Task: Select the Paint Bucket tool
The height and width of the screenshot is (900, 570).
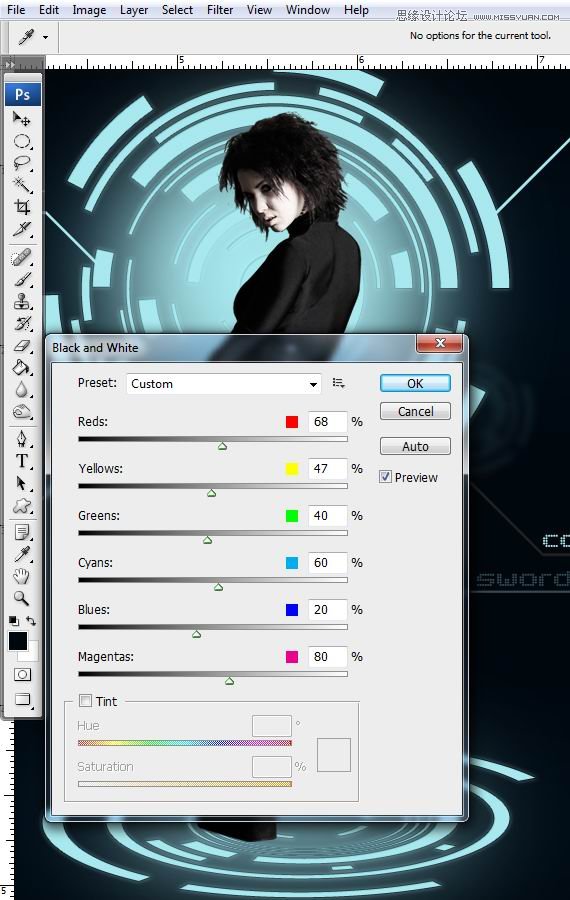Action: (x=22, y=367)
